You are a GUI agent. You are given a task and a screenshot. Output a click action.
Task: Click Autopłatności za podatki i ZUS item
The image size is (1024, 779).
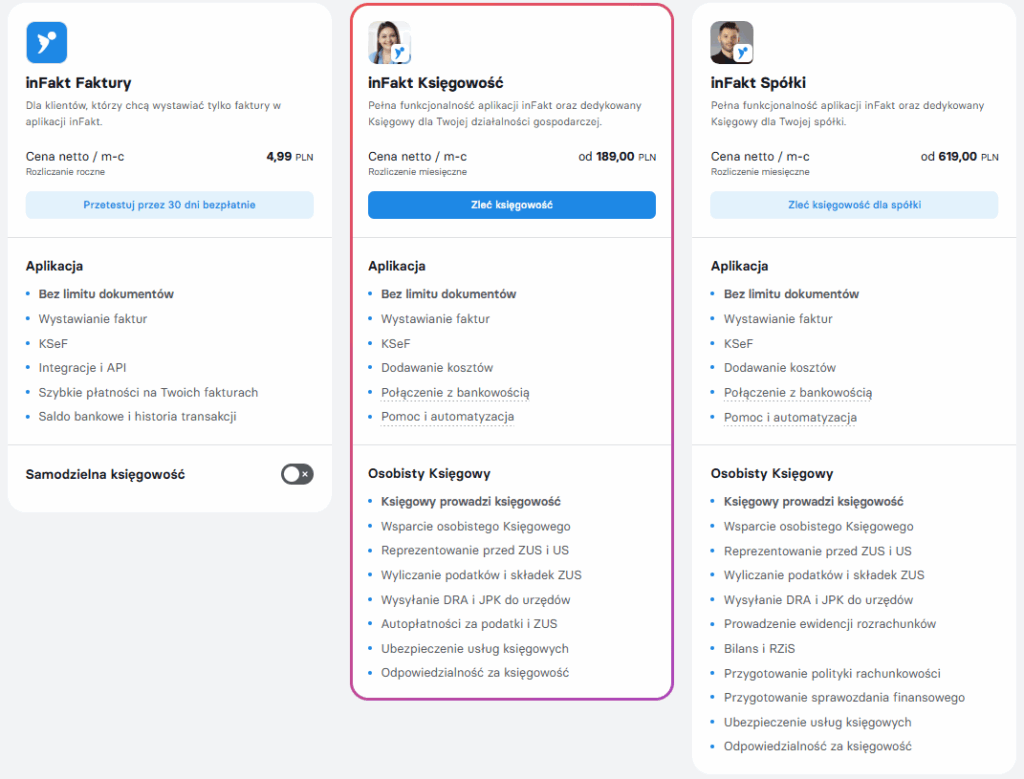pos(469,624)
